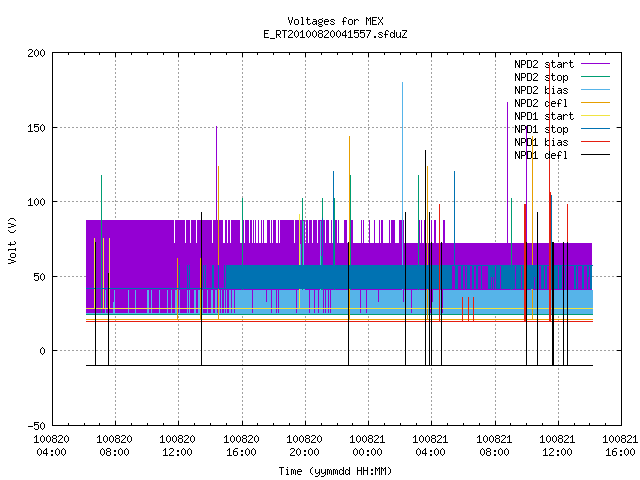This screenshot has width=640, height=480.
Task: Click the x-axis label 100820 08:00
Action: pyautogui.click(x=115, y=446)
